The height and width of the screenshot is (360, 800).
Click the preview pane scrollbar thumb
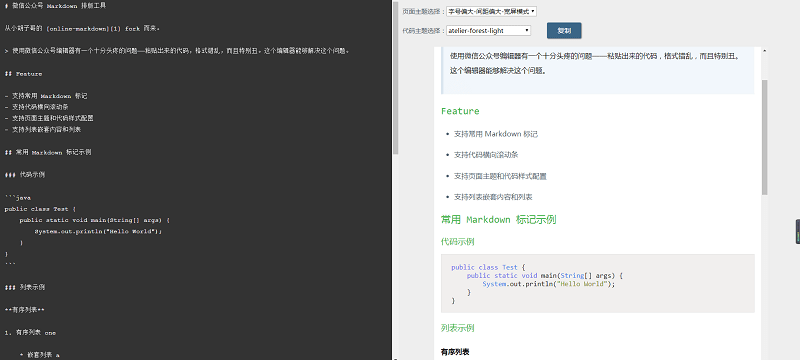click(764, 137)
